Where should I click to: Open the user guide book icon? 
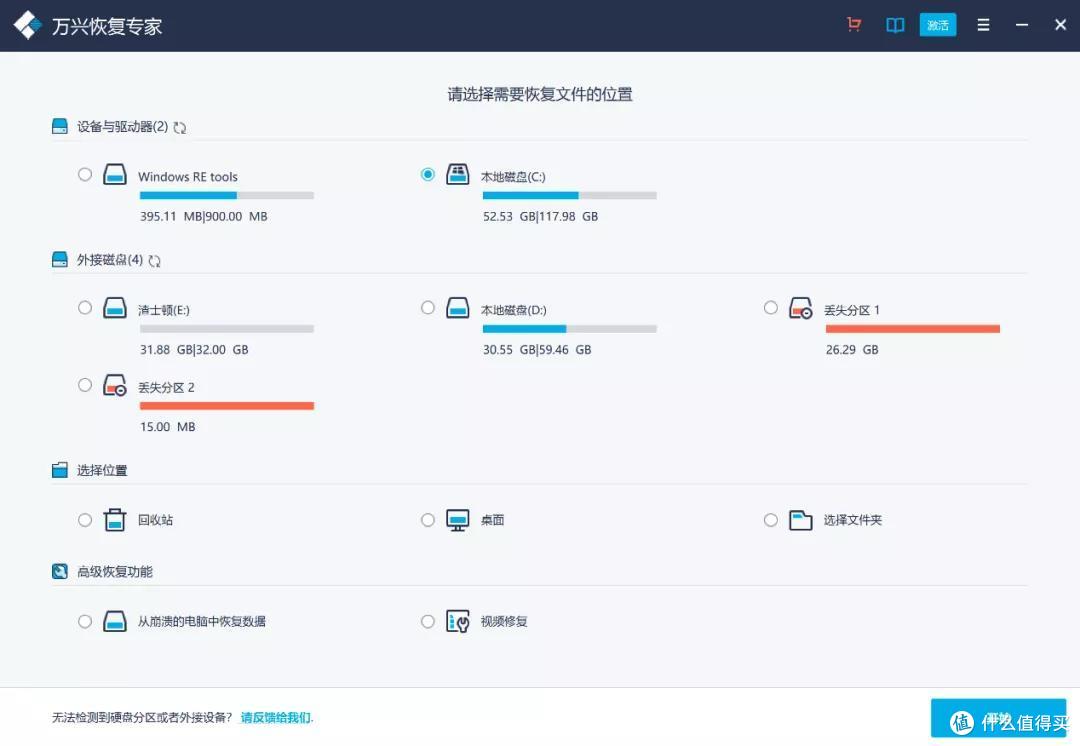click(895, 25)
